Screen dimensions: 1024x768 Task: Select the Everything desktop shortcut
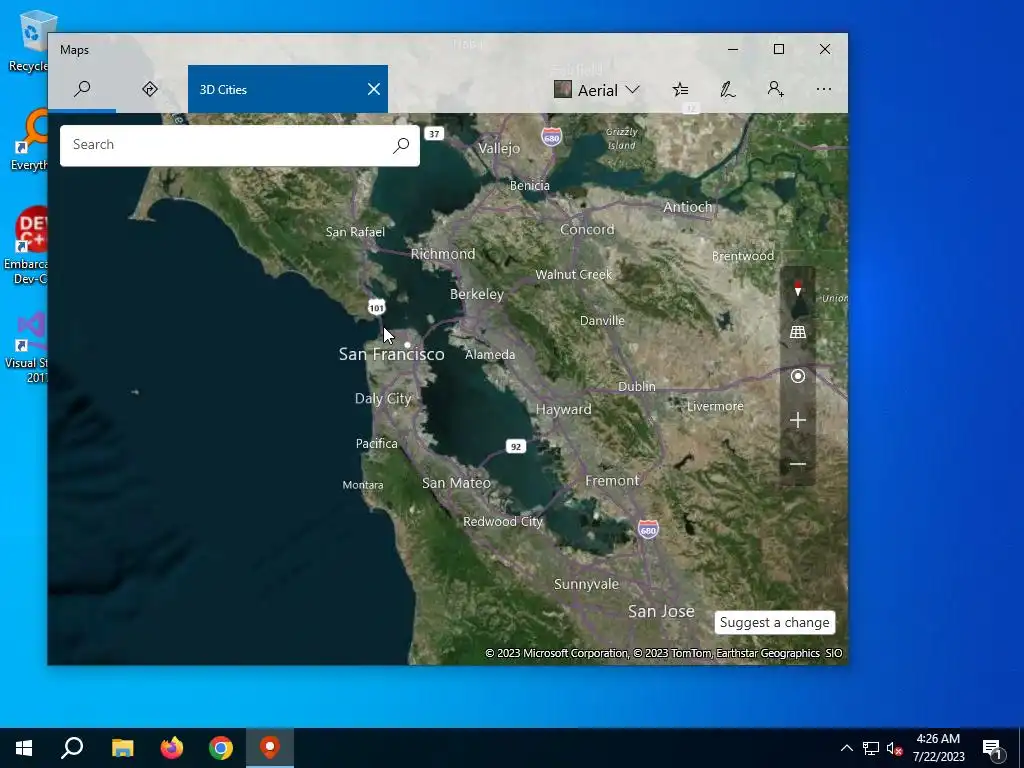pyautogui.click(x=30, y=140)
